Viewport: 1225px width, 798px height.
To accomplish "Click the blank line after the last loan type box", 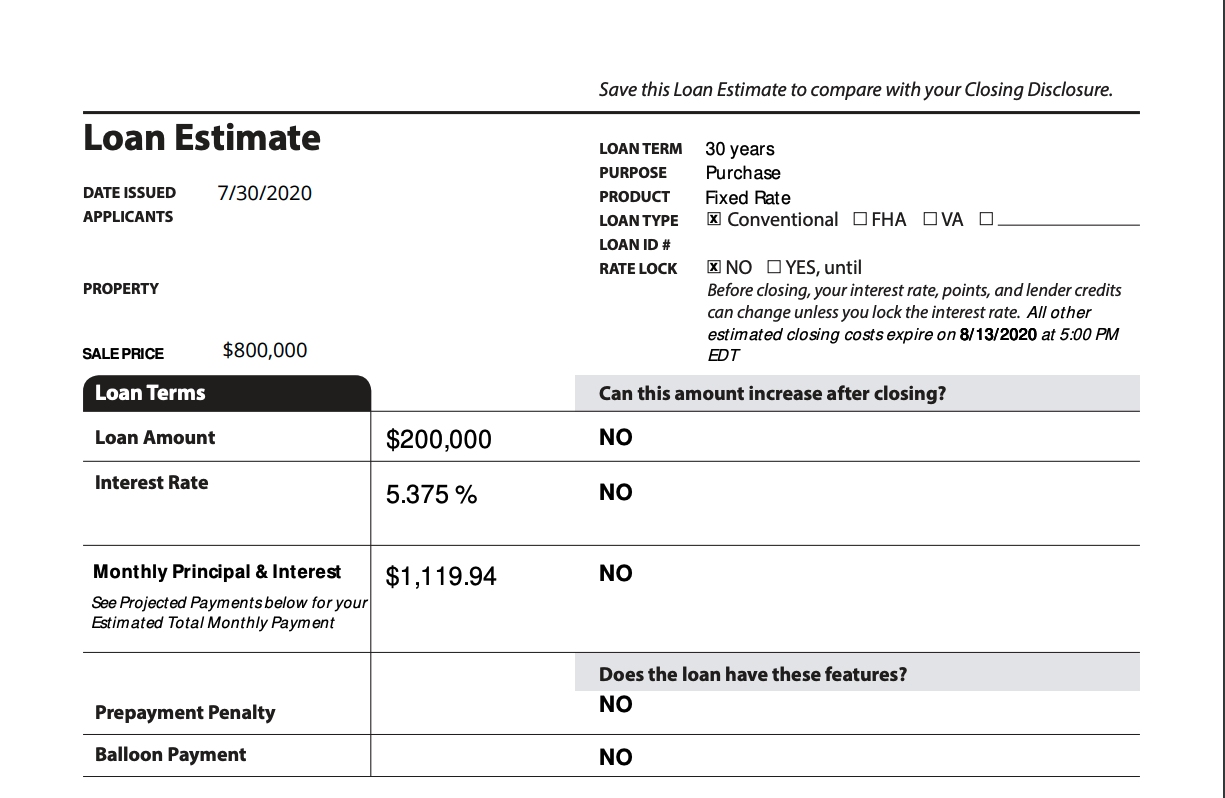I will pyautogui.click(x=1067, y=221).
